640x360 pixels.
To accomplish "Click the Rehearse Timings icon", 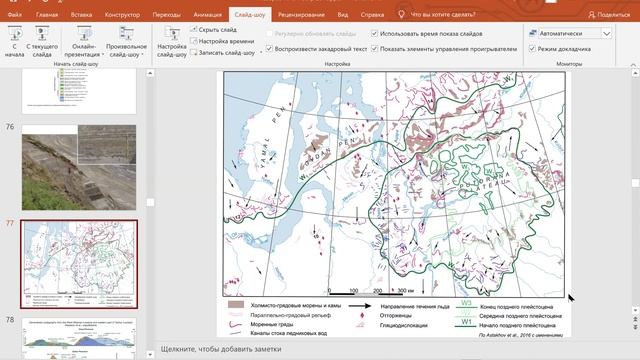I will 194,41.
